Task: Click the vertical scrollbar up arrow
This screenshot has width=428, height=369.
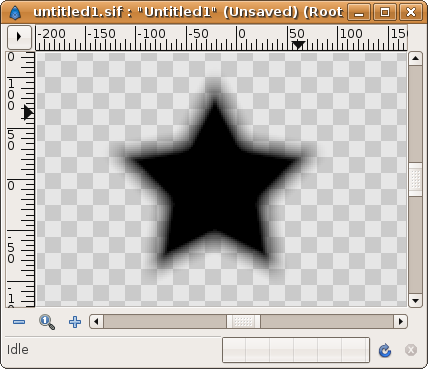Action: 415,59
